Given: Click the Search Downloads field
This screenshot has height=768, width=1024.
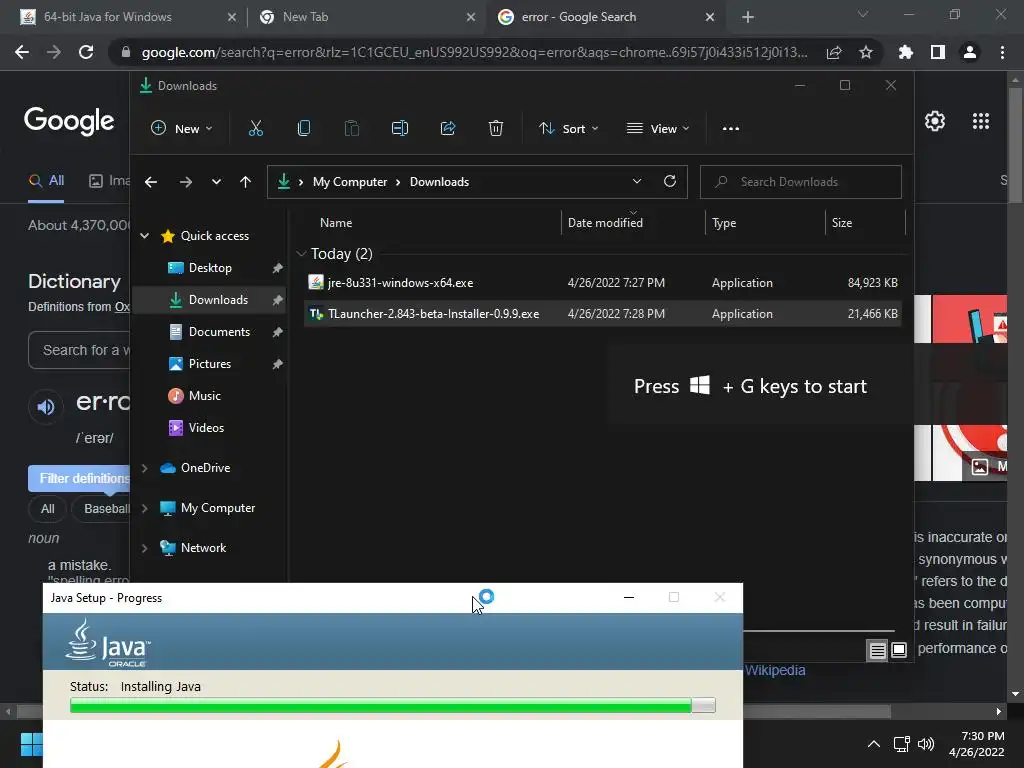Looking at the screenshot, I should [x=801, y=182].
